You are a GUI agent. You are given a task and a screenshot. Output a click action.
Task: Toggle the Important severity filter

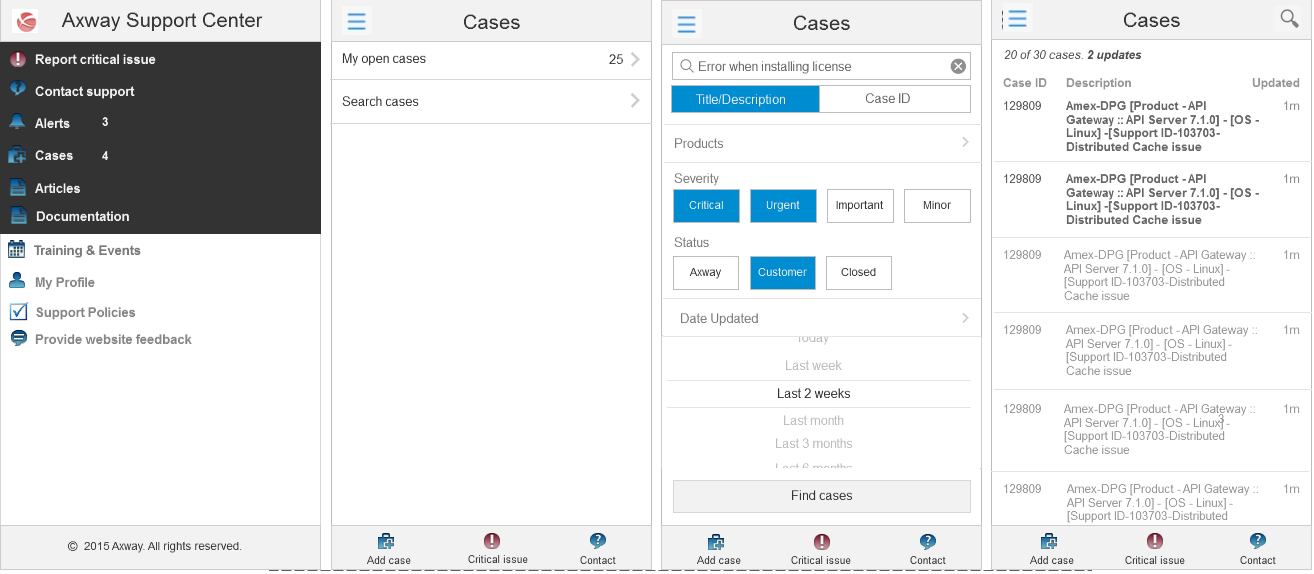(x=859, y=205)
